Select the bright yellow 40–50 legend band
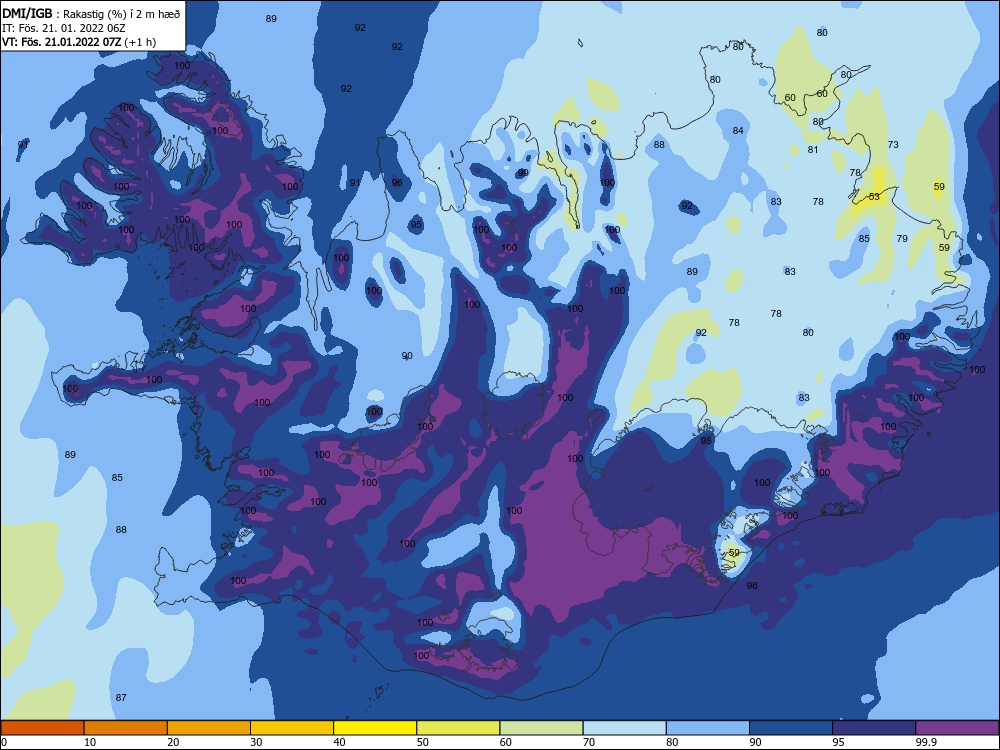 375,728
